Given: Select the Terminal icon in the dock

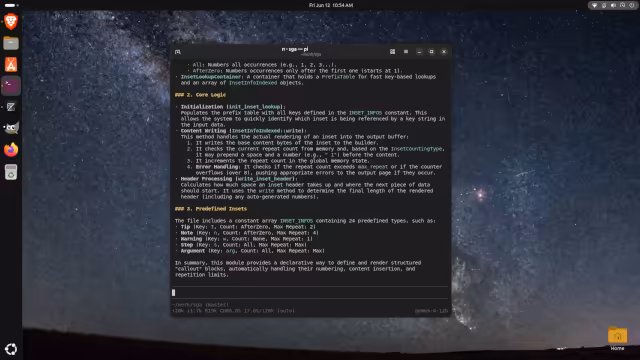Looking at the screenshot, I should (11, 86).
